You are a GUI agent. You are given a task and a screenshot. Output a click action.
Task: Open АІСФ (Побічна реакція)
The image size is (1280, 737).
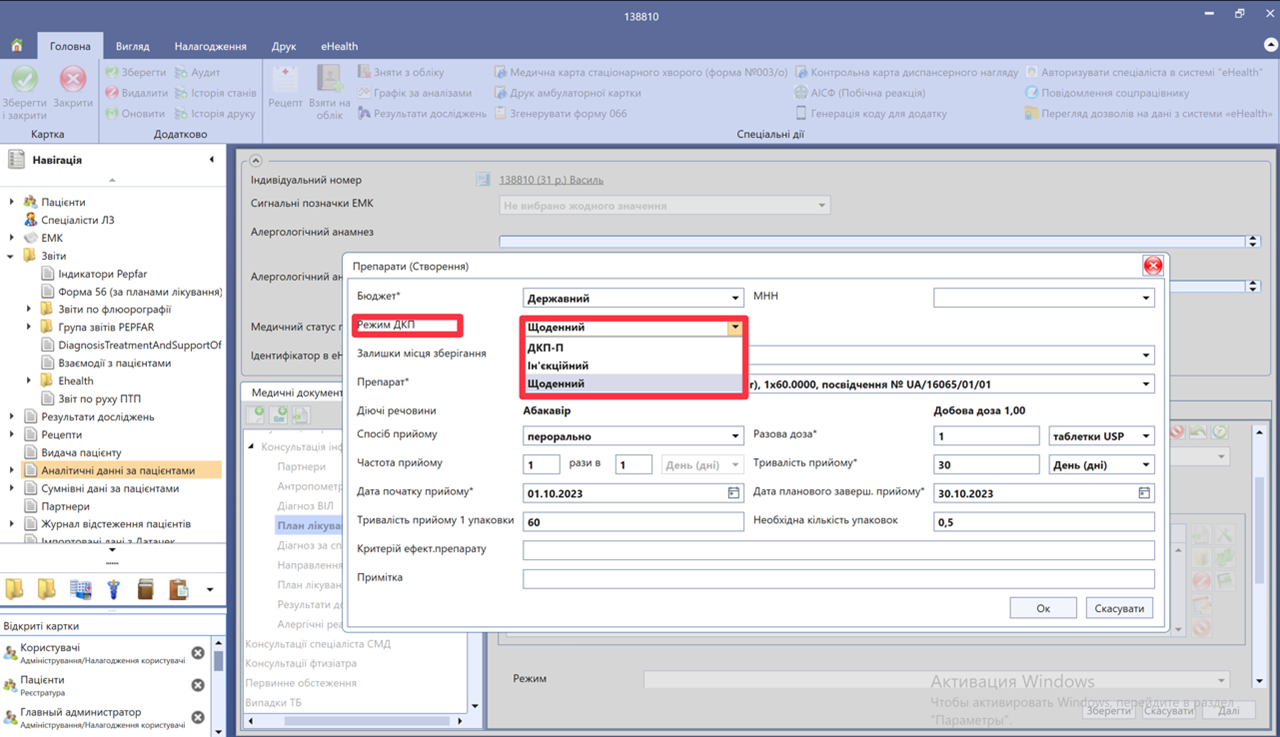[x=860, y=92]
